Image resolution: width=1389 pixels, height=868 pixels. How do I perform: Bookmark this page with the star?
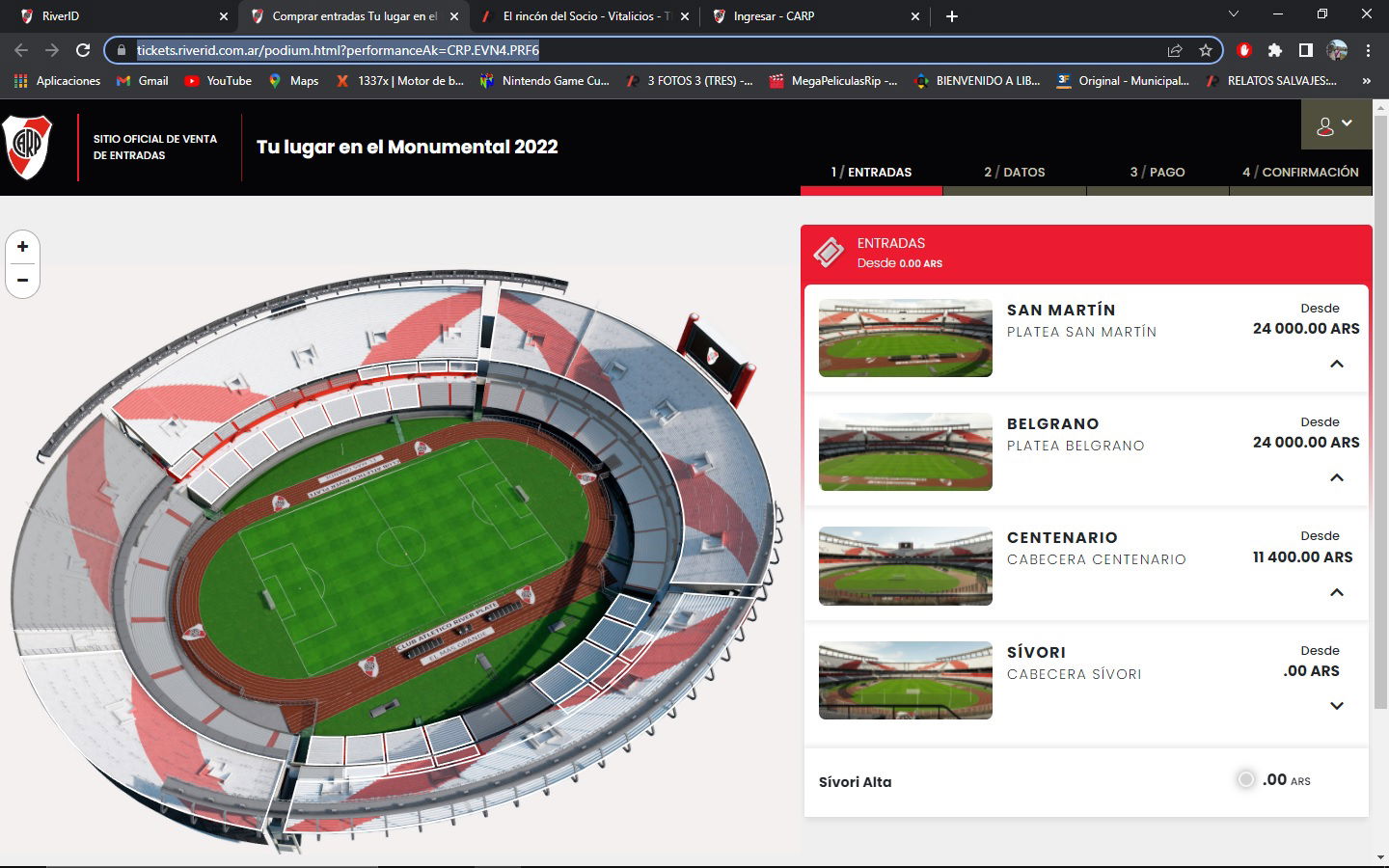(1206, 50)
